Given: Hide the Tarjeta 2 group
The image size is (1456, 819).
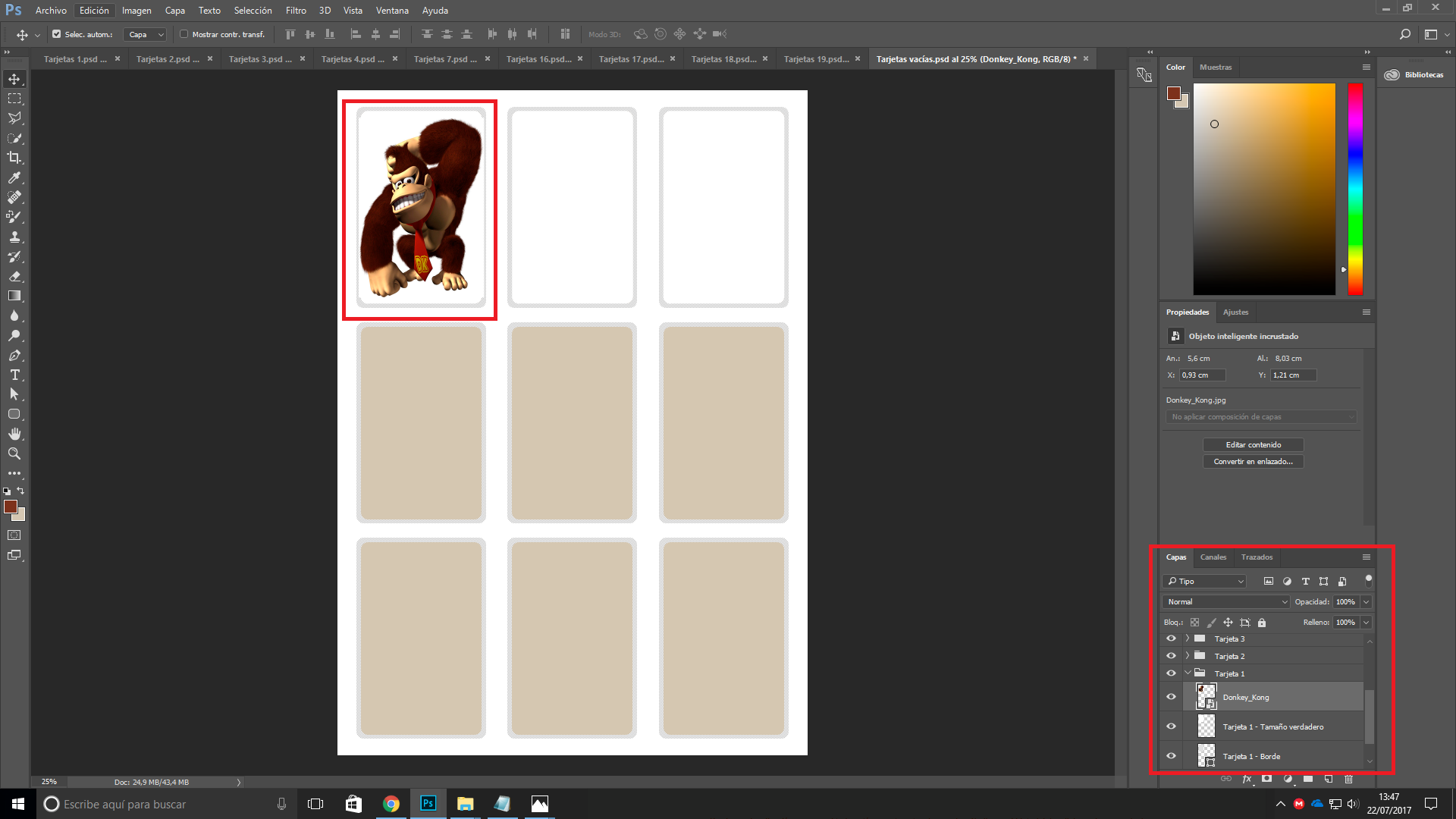Looking at the screenshot, I should 1171,656.
